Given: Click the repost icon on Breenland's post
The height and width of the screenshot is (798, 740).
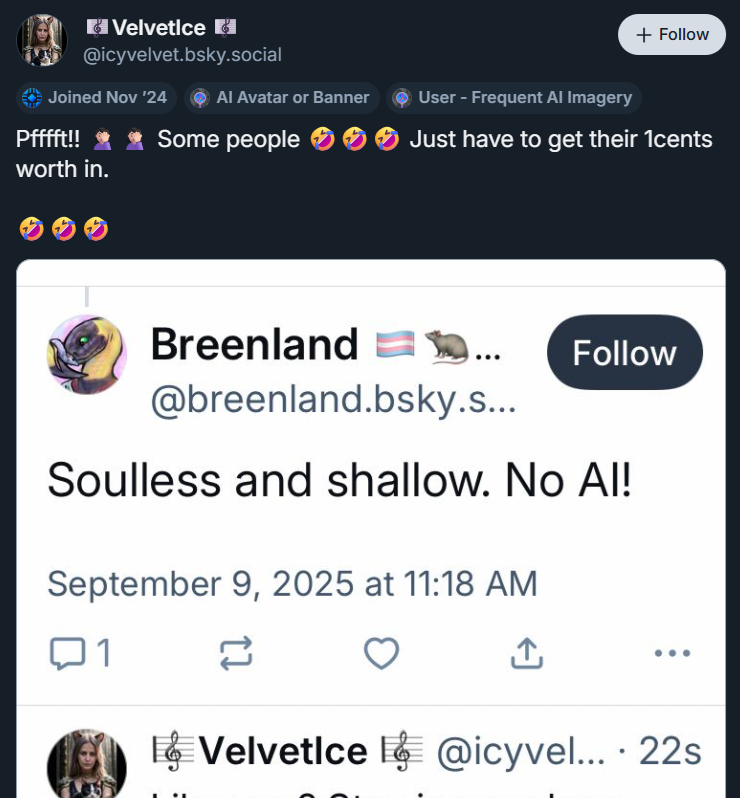Looking at the screenshot, I should click(235, 653).
